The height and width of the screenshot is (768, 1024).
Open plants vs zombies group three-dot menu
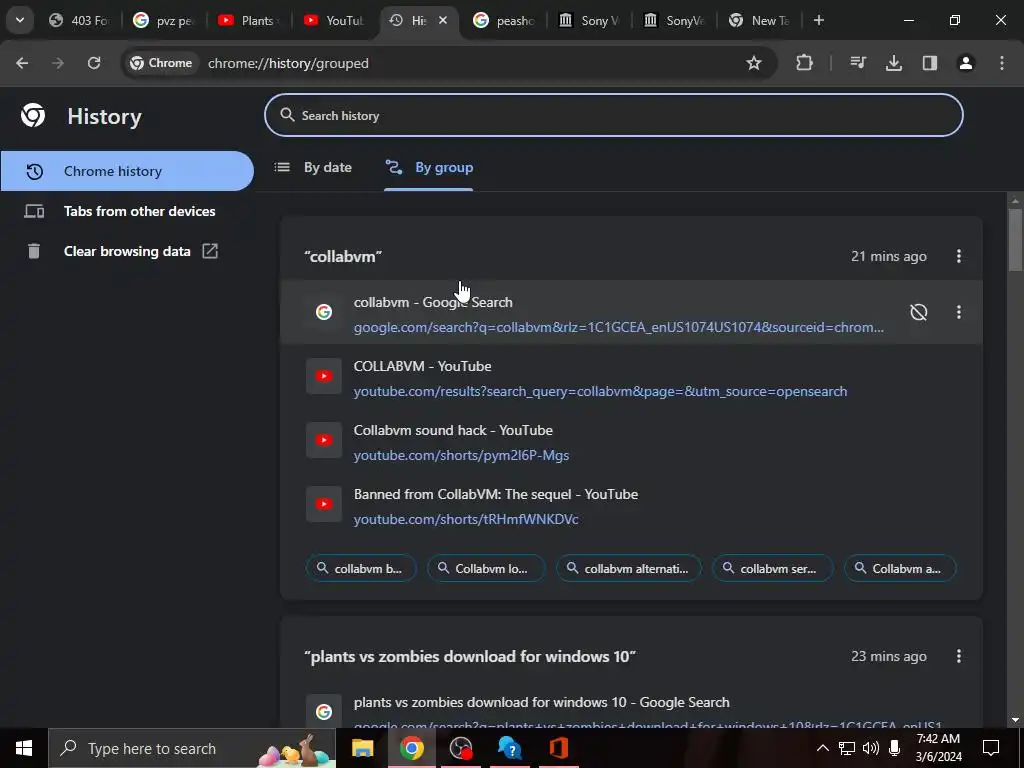958,656
